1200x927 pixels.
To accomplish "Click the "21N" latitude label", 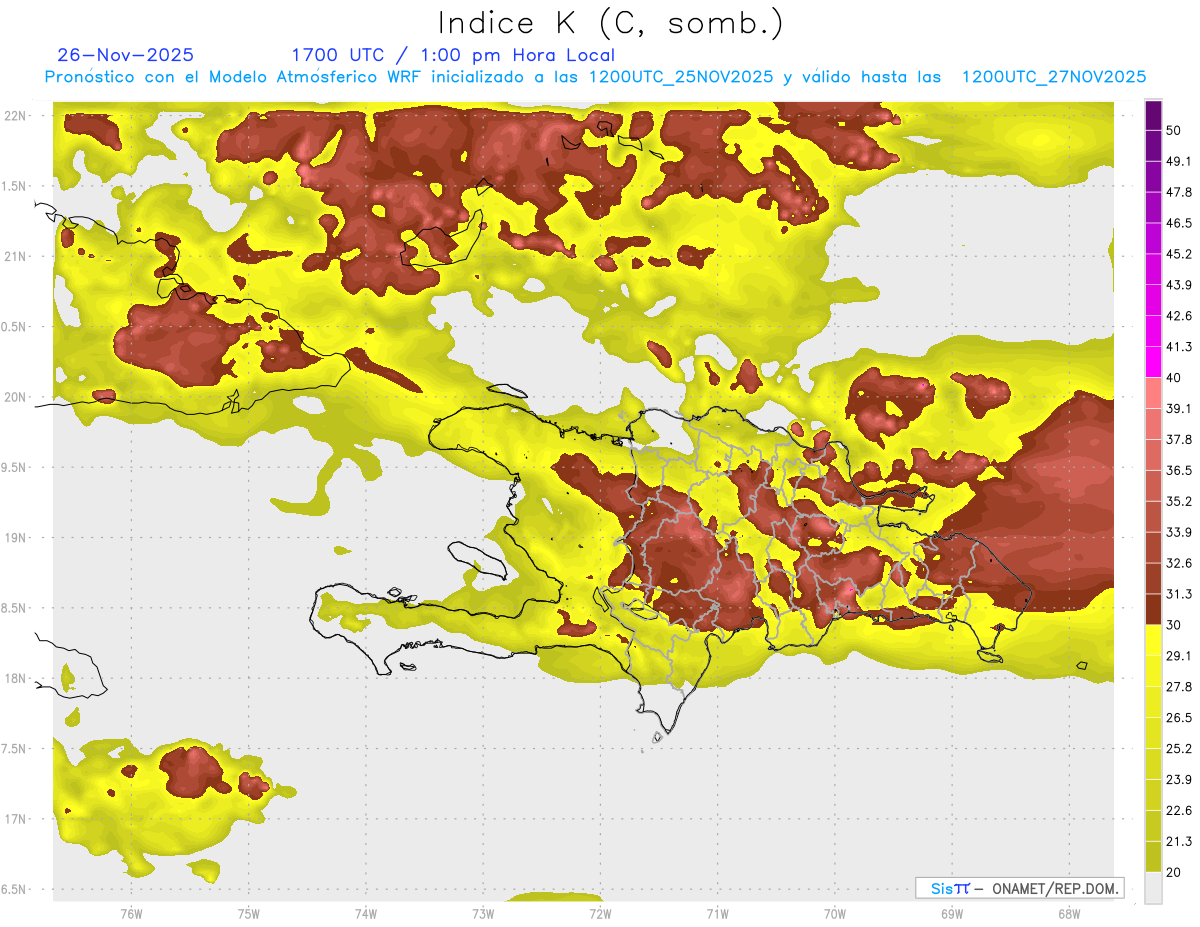I will point(15,256).
